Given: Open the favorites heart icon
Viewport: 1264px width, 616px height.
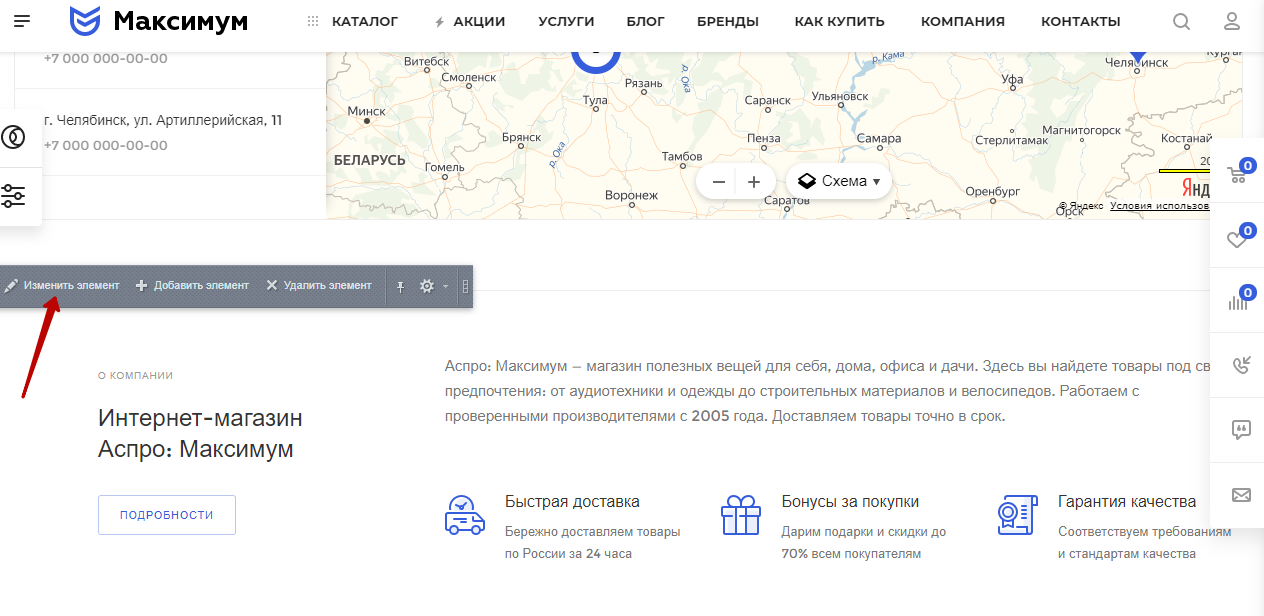Looking at the screenshot, I should [x=1237, y=240].
